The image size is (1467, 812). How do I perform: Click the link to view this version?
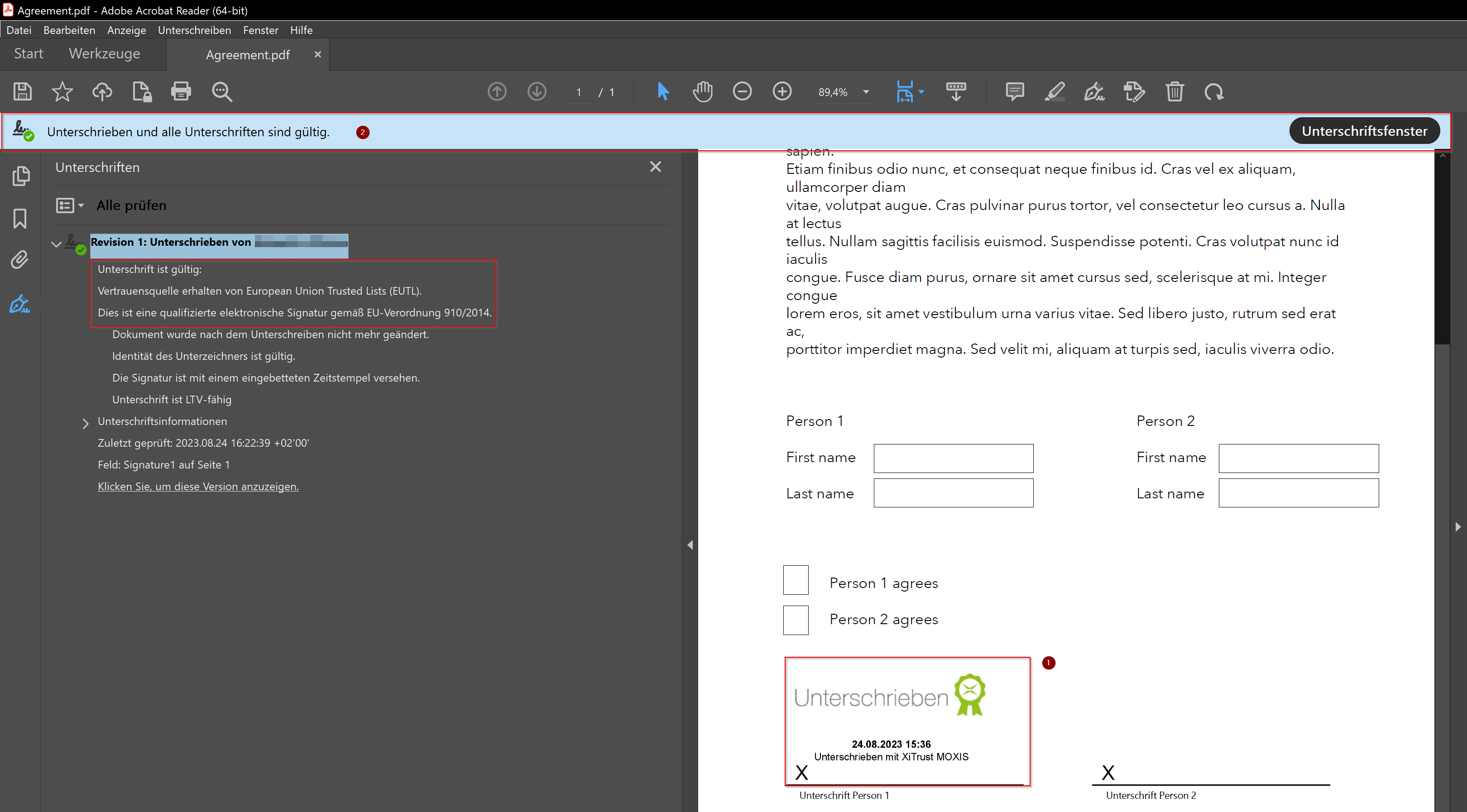tap(197, 486)
